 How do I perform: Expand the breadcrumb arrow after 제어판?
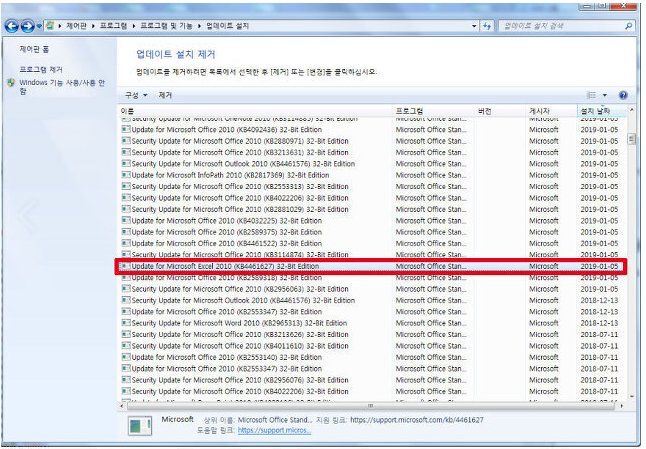click(x=94, y=26)
